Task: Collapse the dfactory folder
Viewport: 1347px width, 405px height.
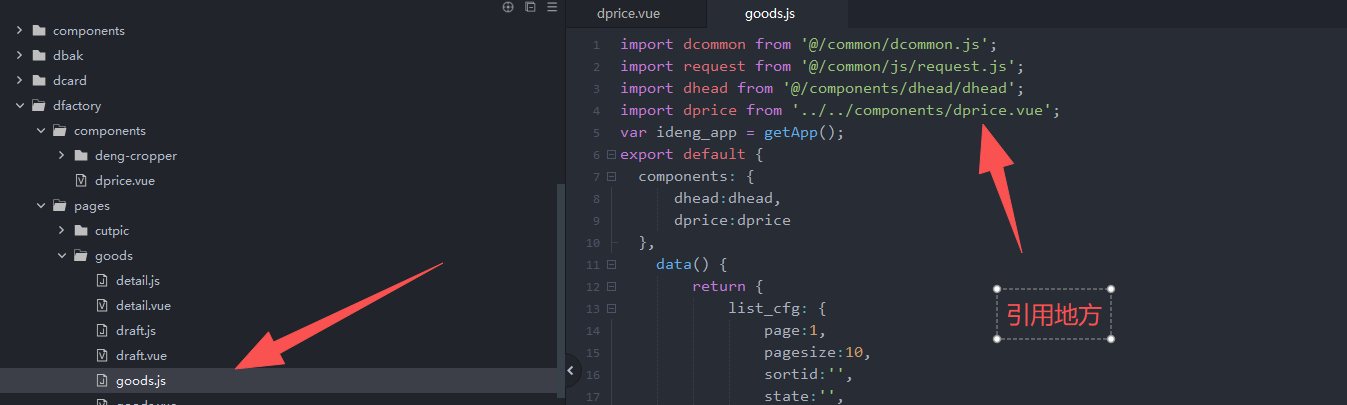Action: click(x=19, y=106)
